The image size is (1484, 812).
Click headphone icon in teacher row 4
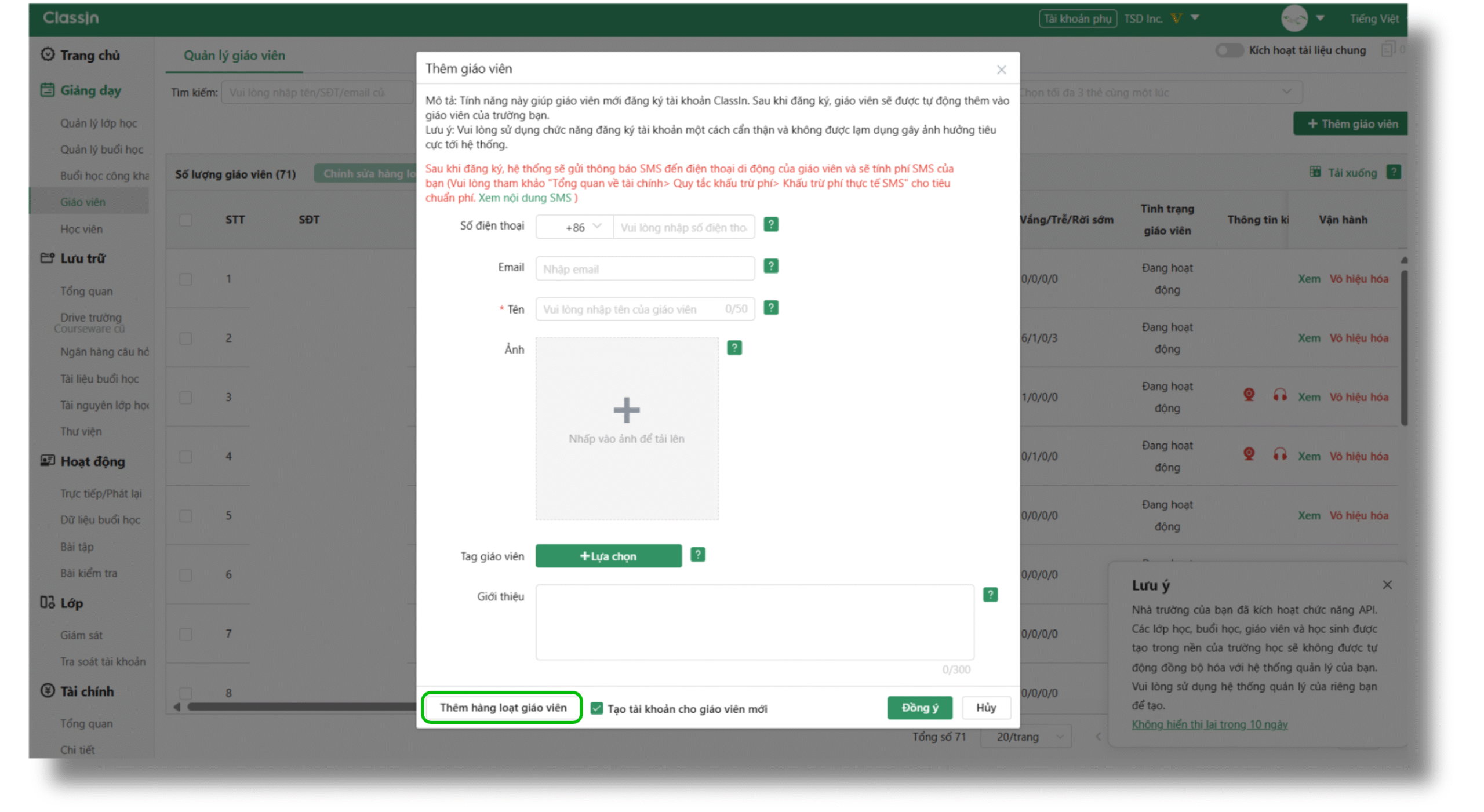(x=1279, y=454)
